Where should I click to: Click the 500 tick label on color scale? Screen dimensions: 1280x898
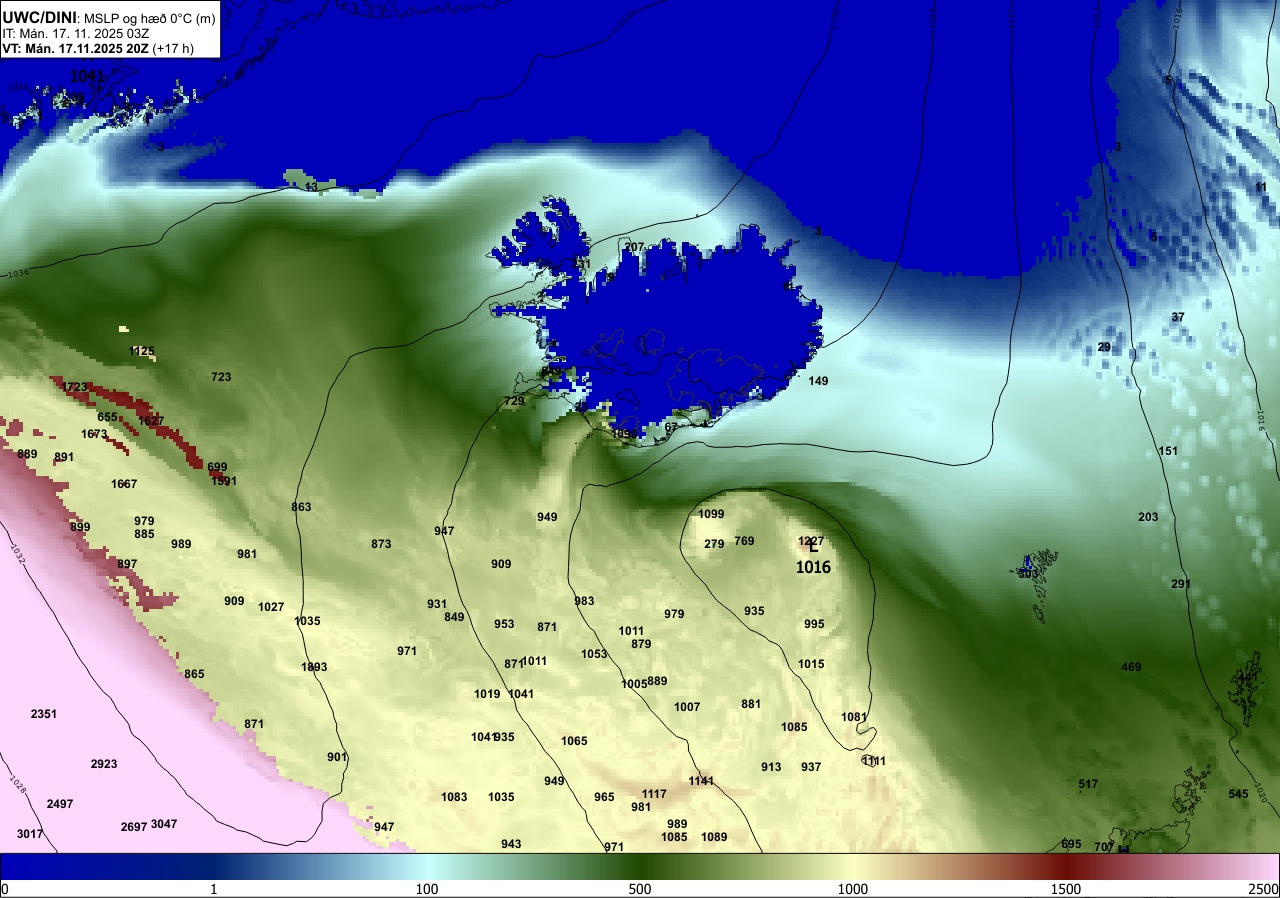point(640,889)
